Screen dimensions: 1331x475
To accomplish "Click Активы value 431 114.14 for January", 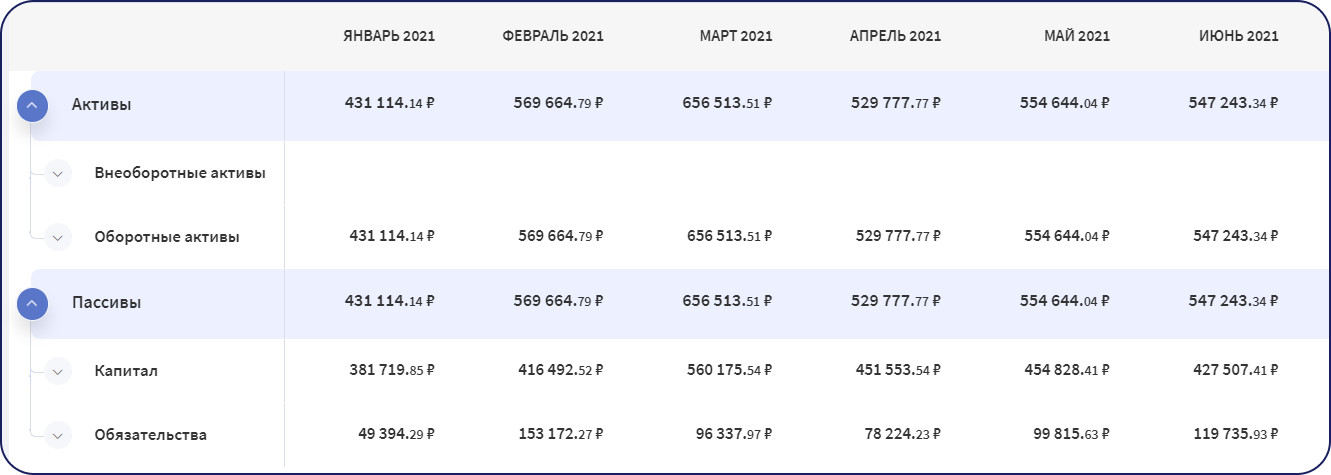I will tap(390, 103).
